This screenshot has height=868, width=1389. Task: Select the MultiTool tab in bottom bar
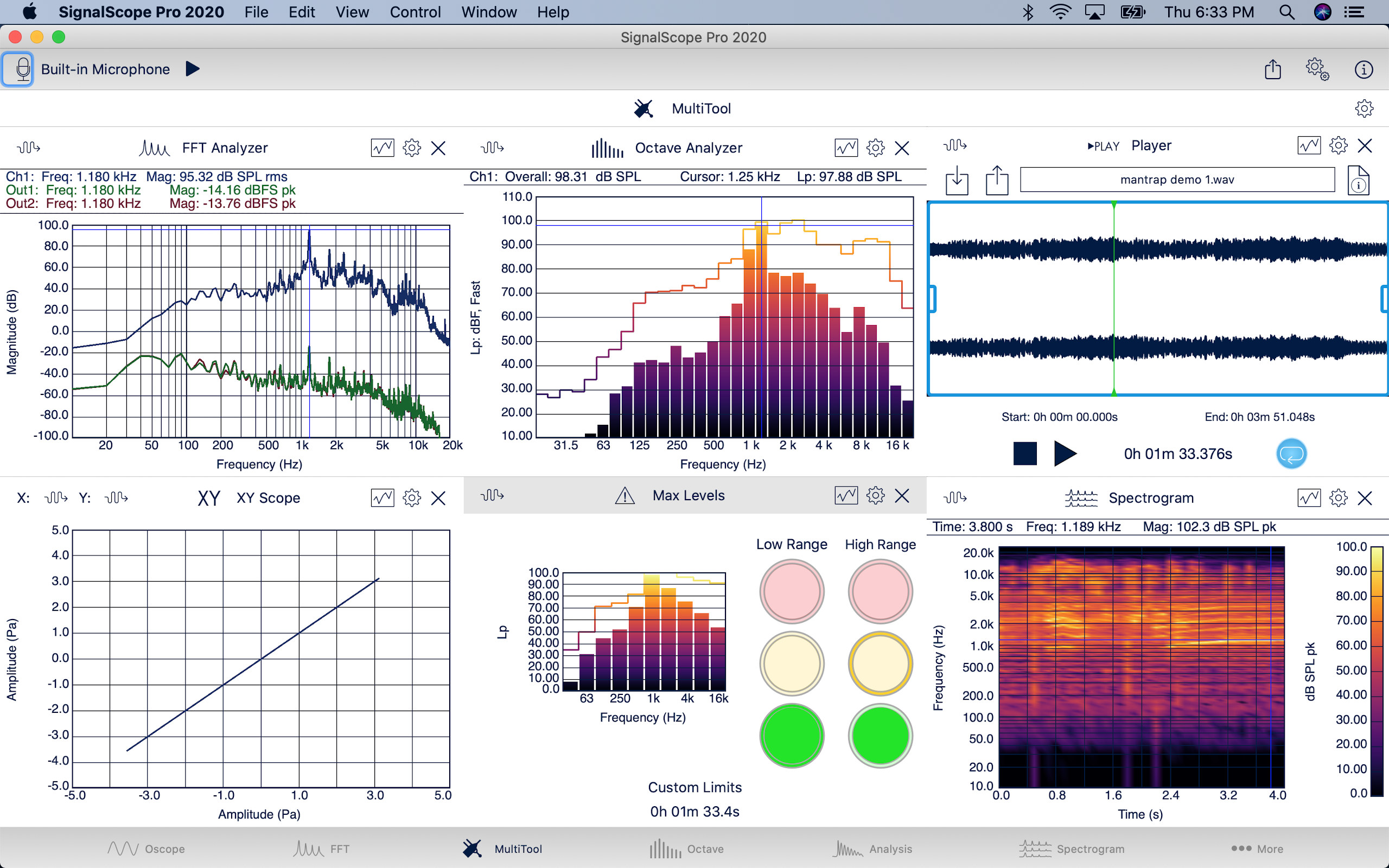[x=502, y=848]
